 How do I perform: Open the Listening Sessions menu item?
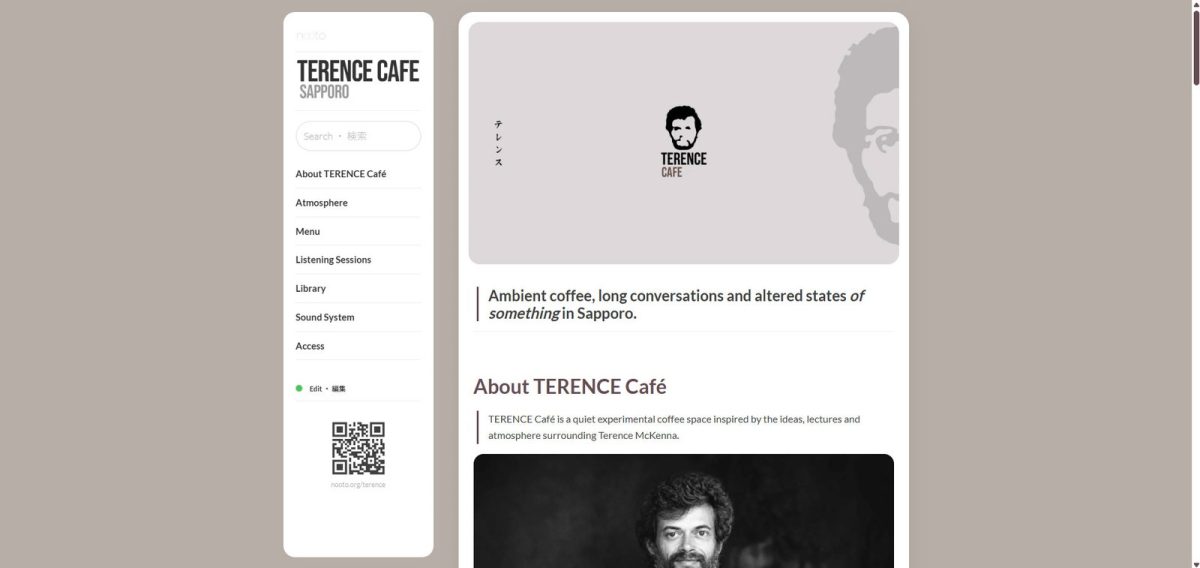coord(333,260)
